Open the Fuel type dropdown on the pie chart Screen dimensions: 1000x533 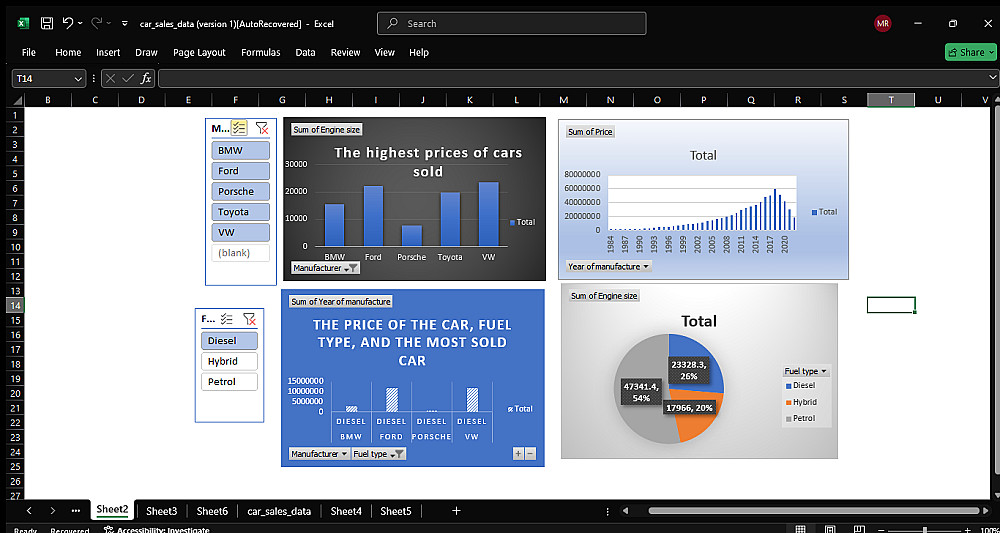(x=806, y=371)
